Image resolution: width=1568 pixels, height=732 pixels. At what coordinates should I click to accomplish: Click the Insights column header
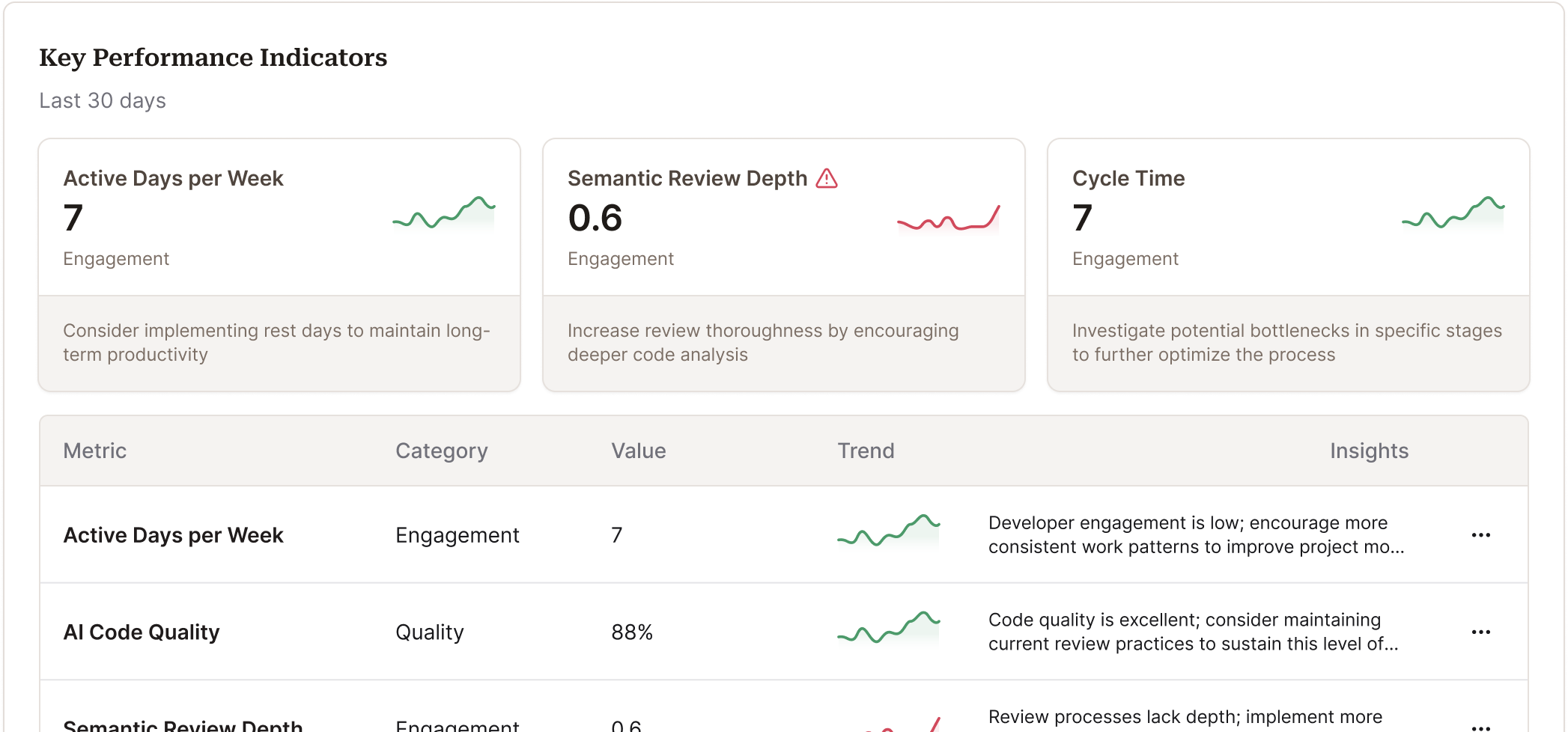pyautogui.click(x=1369, y=451)
